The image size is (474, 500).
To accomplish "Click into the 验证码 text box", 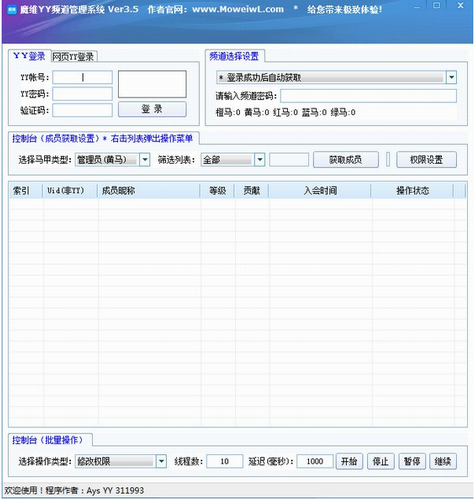I will 82,110.
